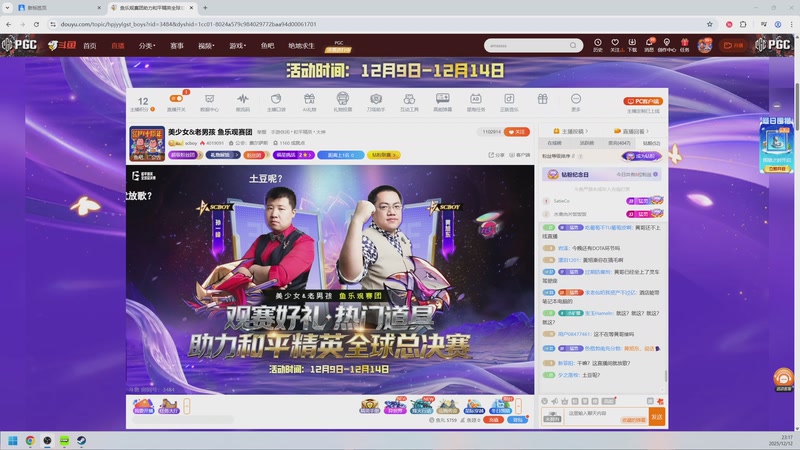This screenshot has width=800, height=450.
Task: Open the 任务 task gift icon
Action: click(x=685, y=45)
